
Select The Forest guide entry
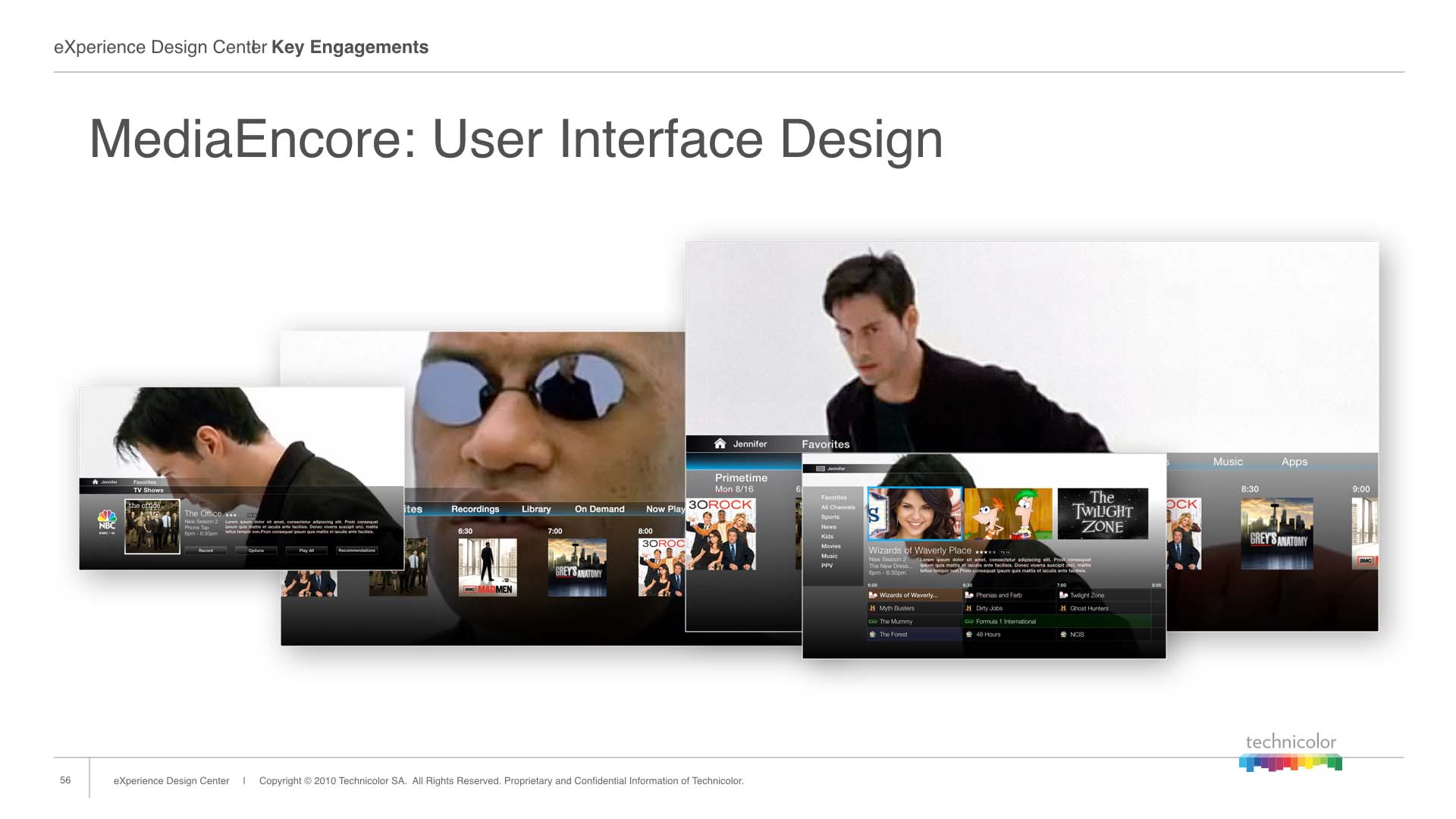click(x=914, y=634)
